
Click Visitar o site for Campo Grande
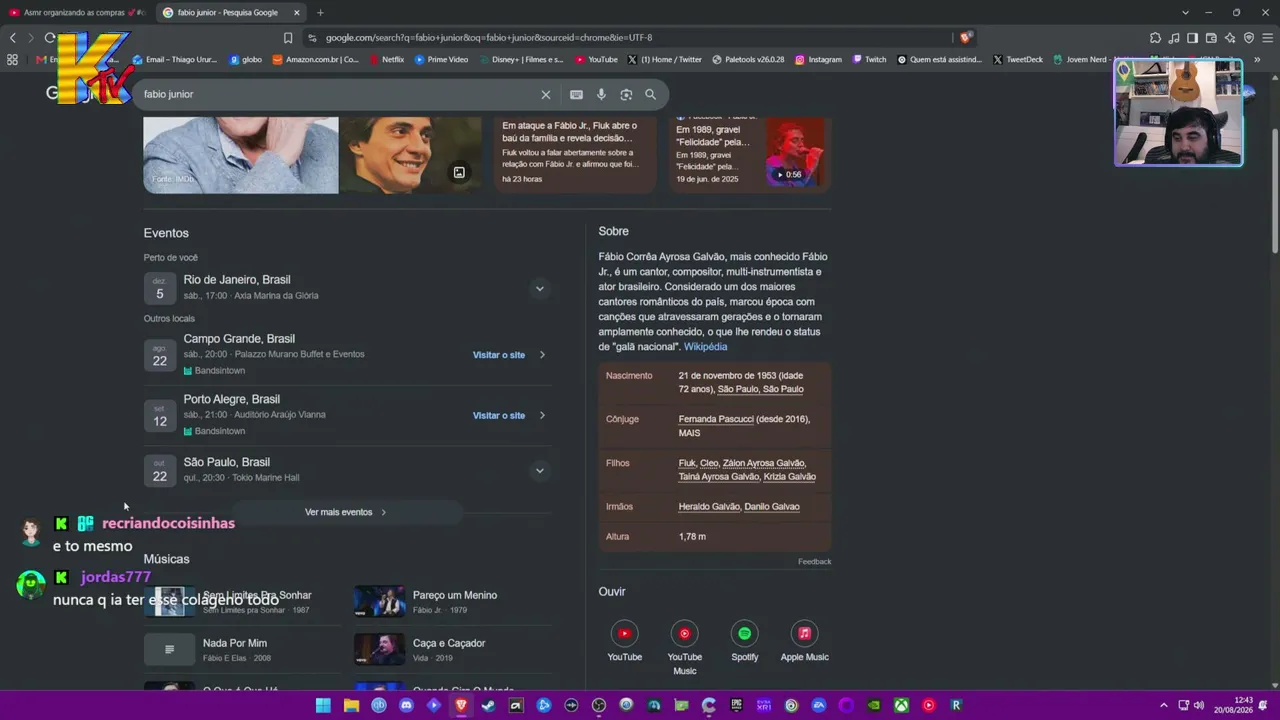pyautogui.click(x=499, y=355)
